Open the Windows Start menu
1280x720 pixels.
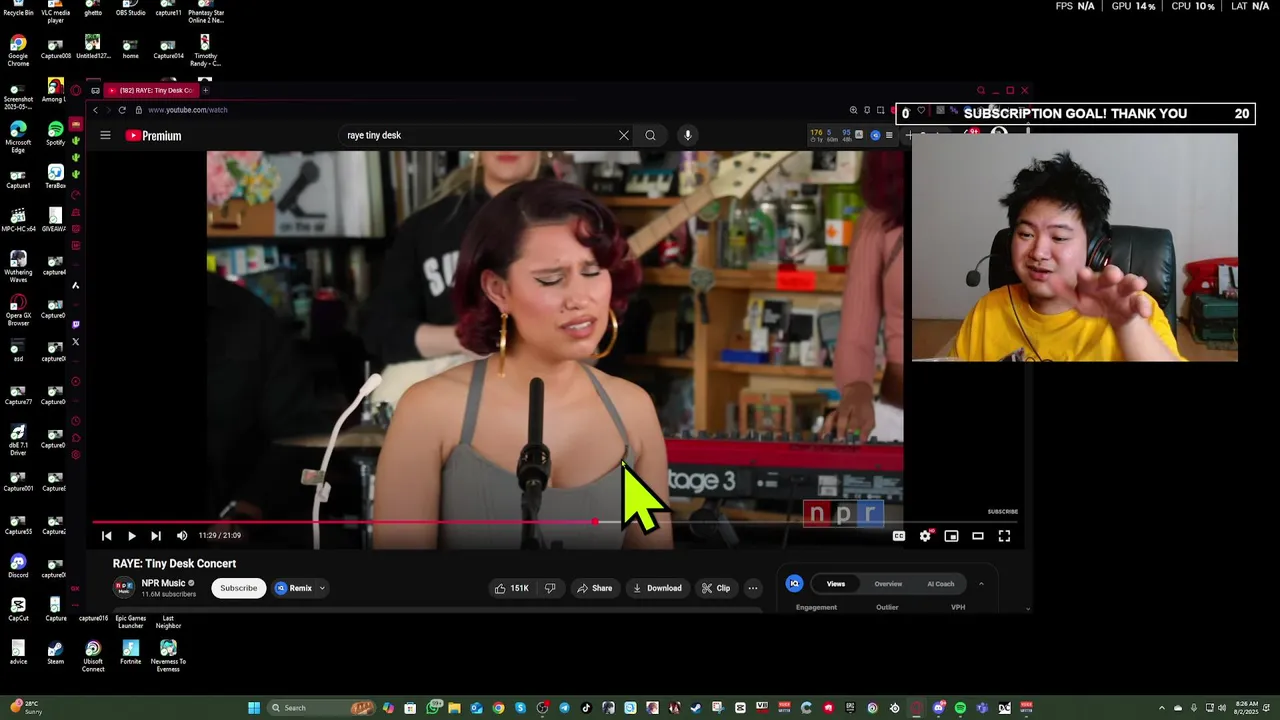click(x=254, y=708)
